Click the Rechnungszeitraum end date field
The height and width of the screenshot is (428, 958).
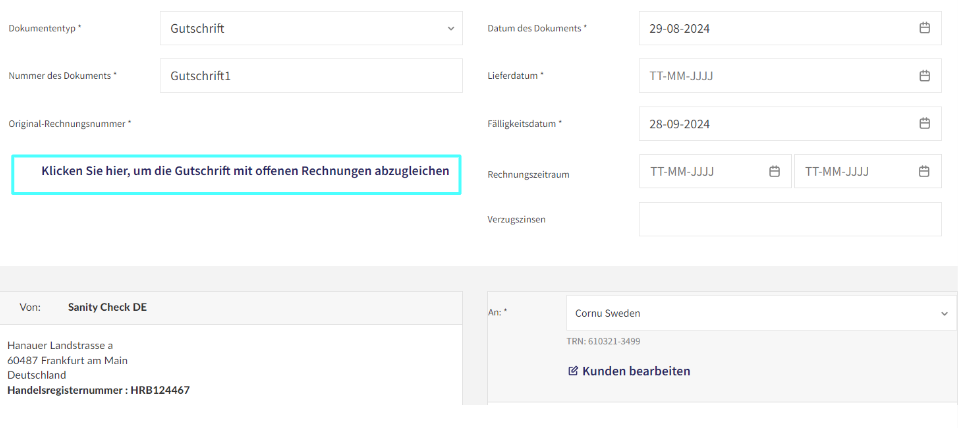(x=868, y=171)
